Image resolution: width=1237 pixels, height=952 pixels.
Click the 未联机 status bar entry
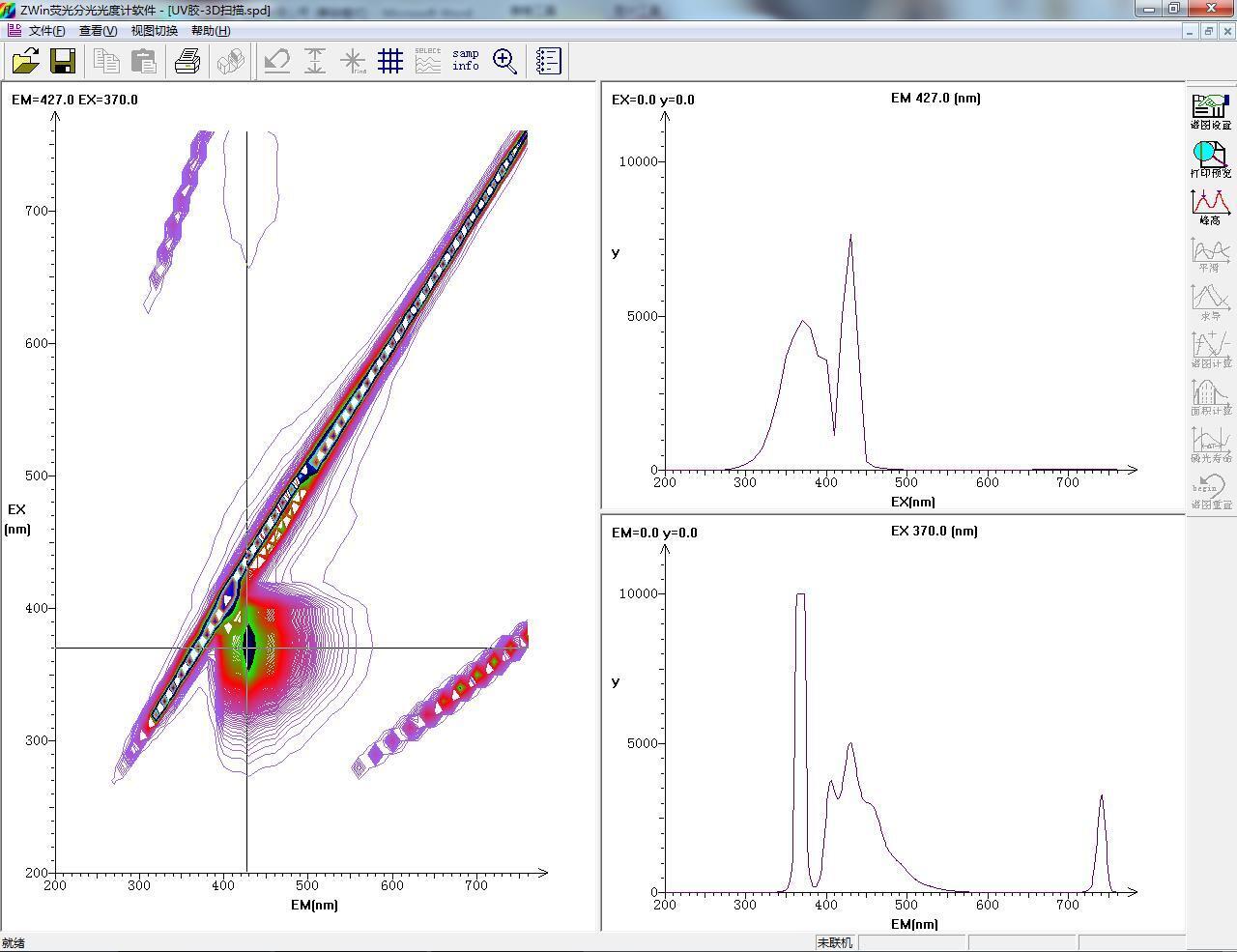pos(835,942)
